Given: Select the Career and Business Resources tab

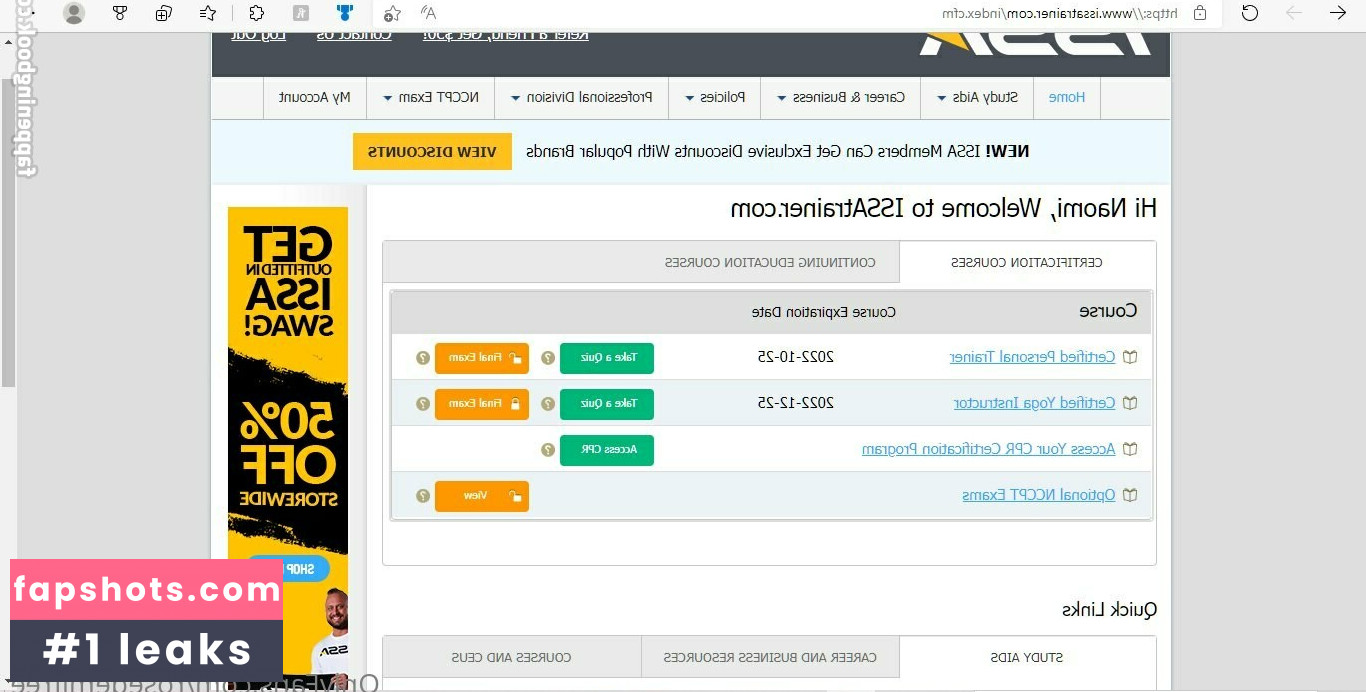Looking at the screenshot, I should [x=770, y=658].
